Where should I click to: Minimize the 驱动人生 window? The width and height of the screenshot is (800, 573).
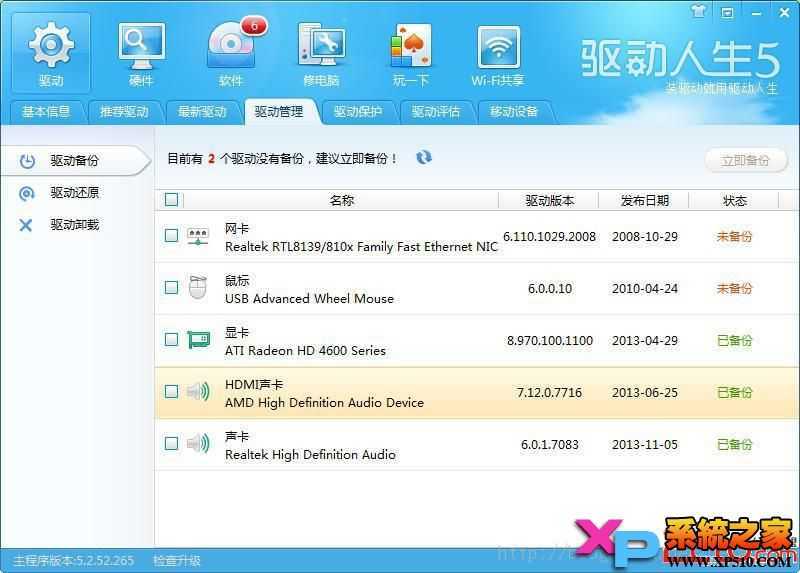[756, 13]
